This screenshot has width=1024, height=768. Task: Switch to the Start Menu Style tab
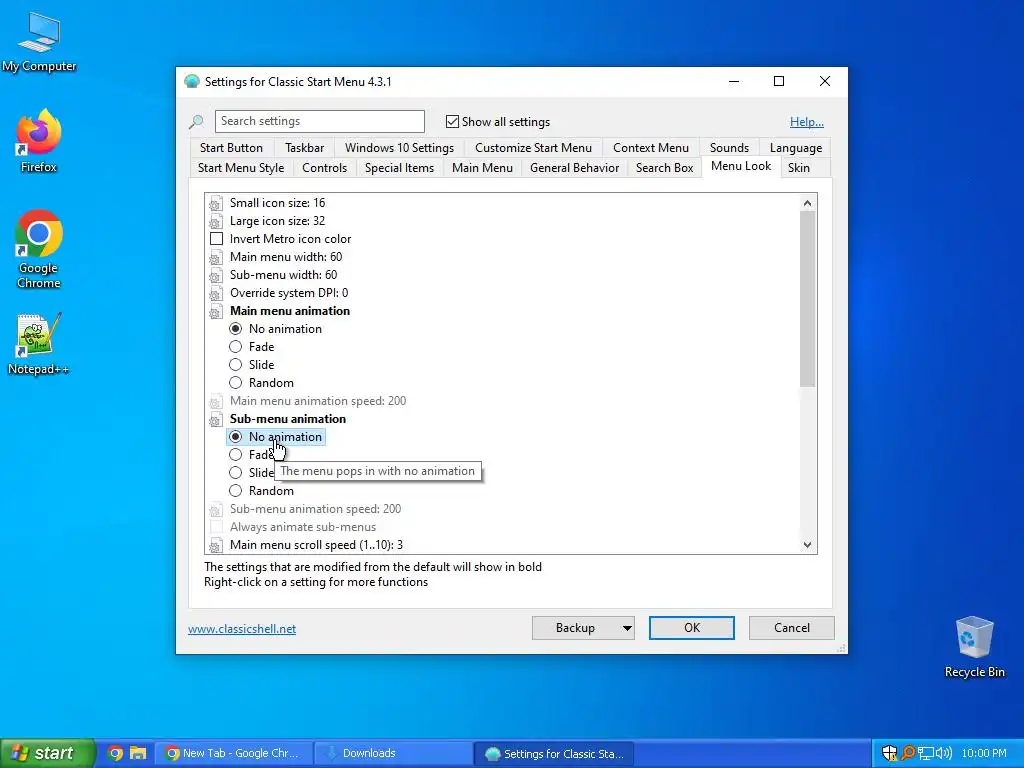(x=241, y=168)
